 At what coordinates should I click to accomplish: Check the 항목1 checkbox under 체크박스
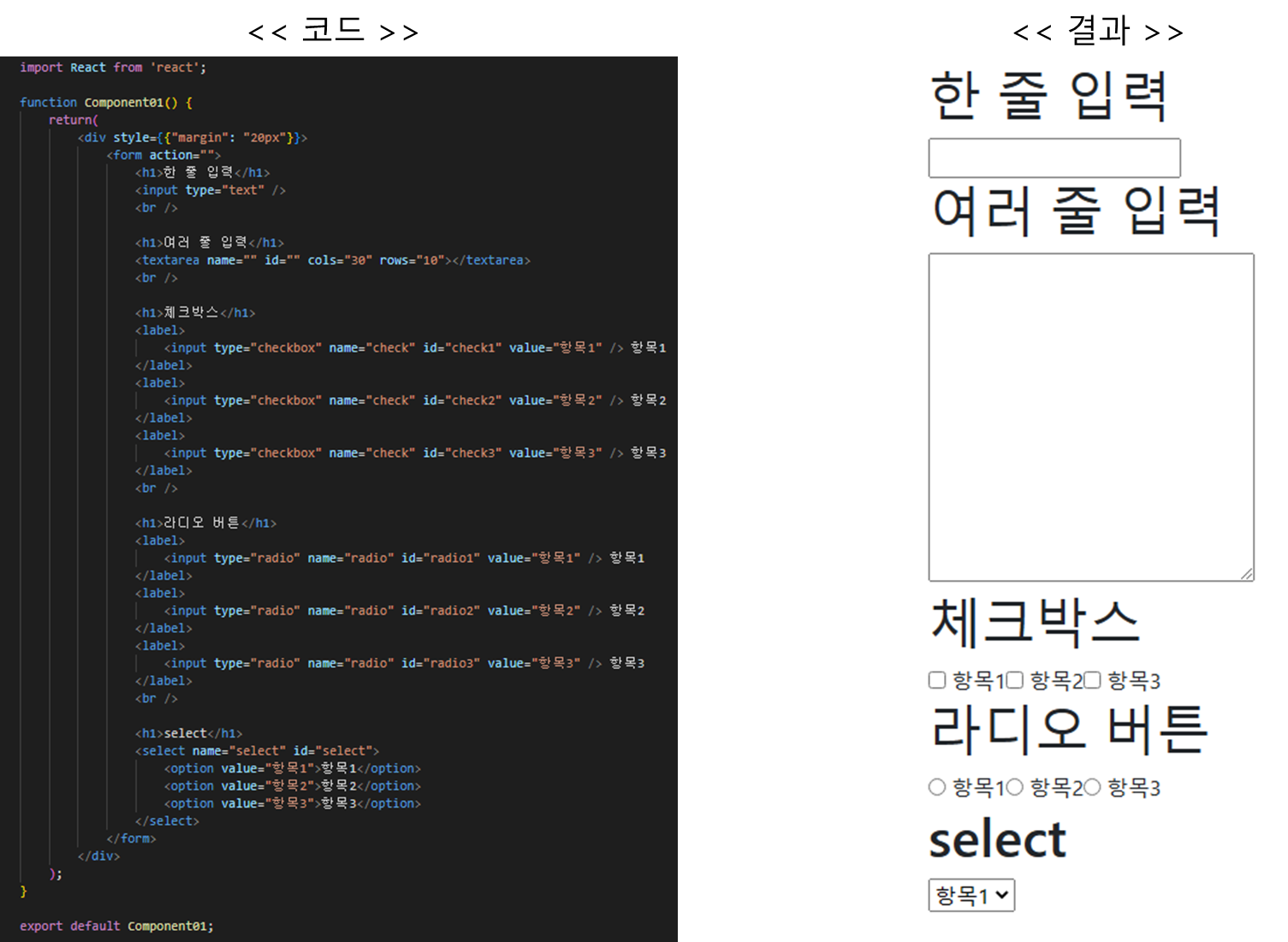pos(937,680)
